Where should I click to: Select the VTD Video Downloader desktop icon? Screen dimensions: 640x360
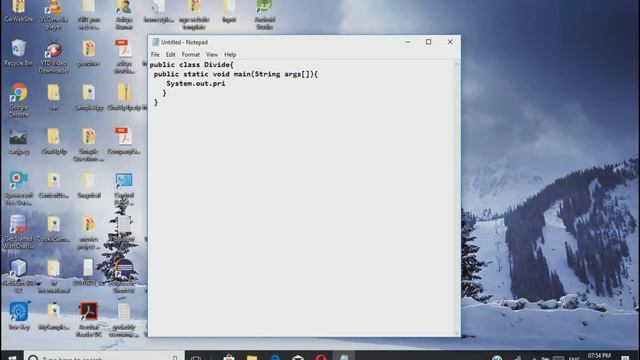pos(54,57)
